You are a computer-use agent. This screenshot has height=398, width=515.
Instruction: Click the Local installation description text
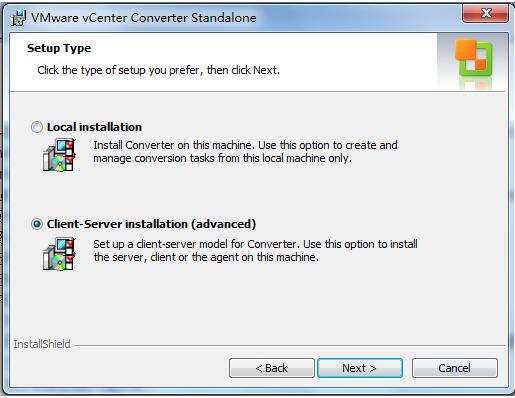point(245,151)
